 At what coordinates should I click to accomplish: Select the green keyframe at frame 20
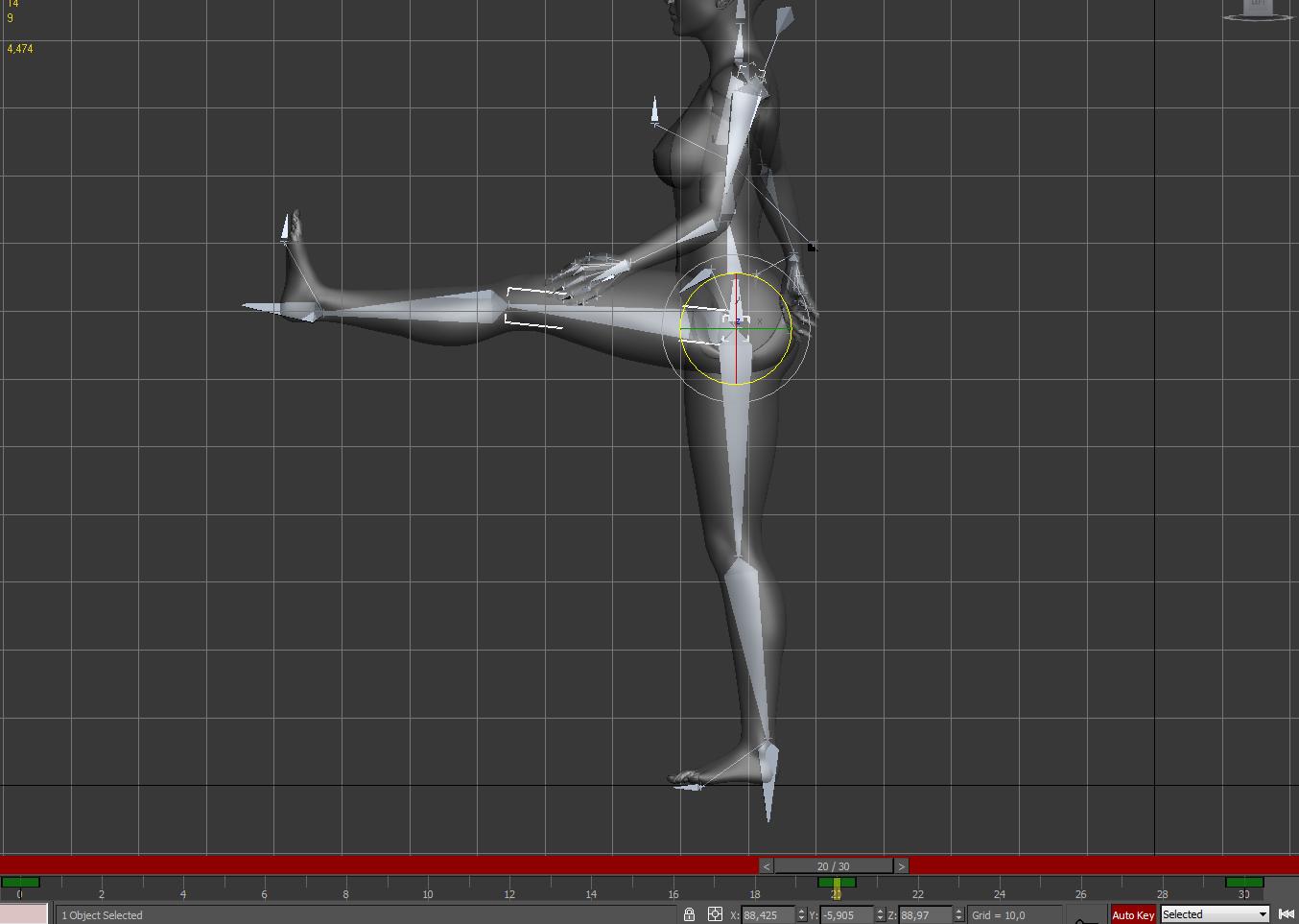(837, 882)
